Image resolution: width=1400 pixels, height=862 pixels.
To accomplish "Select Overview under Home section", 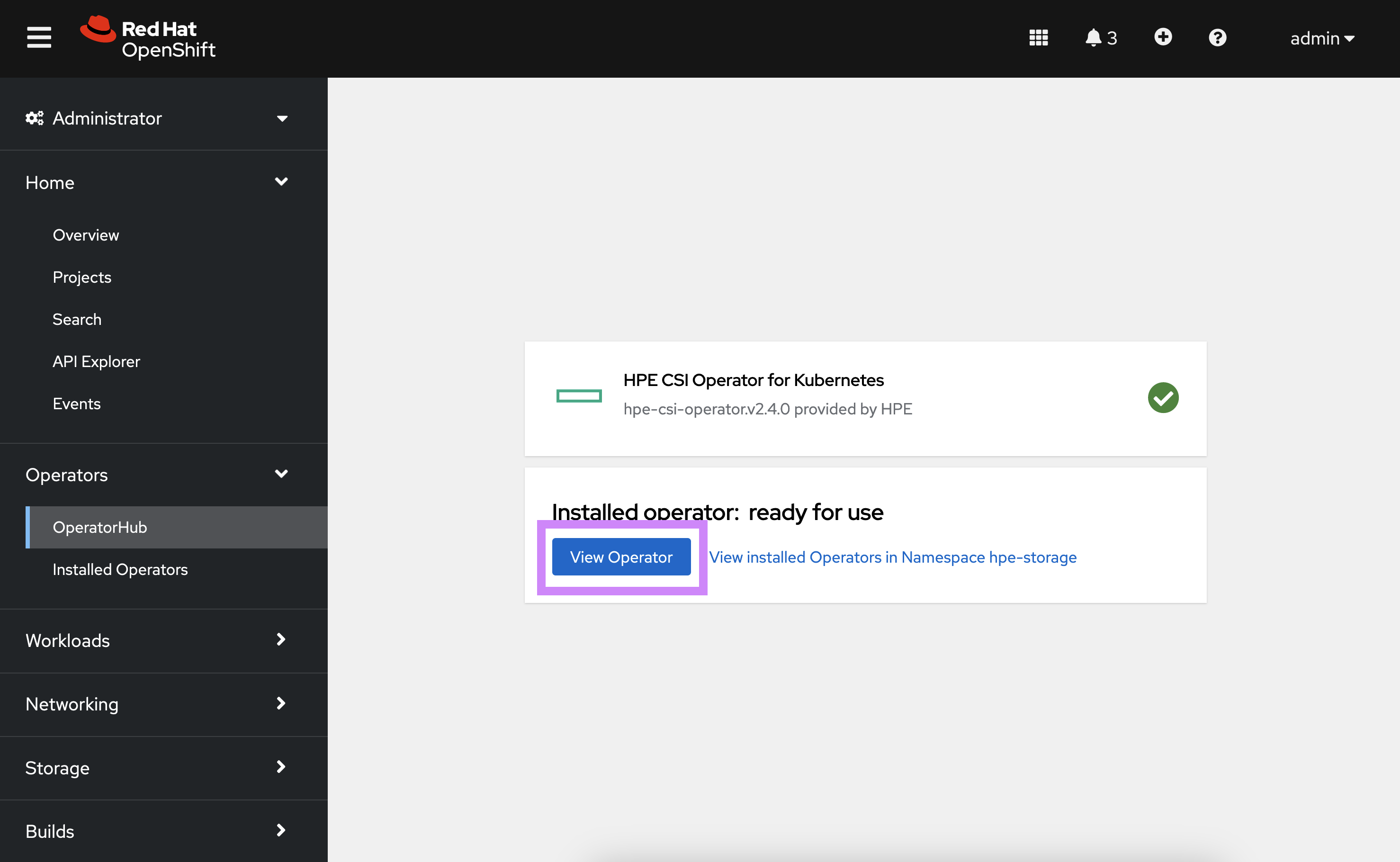I will coord(86,235).
